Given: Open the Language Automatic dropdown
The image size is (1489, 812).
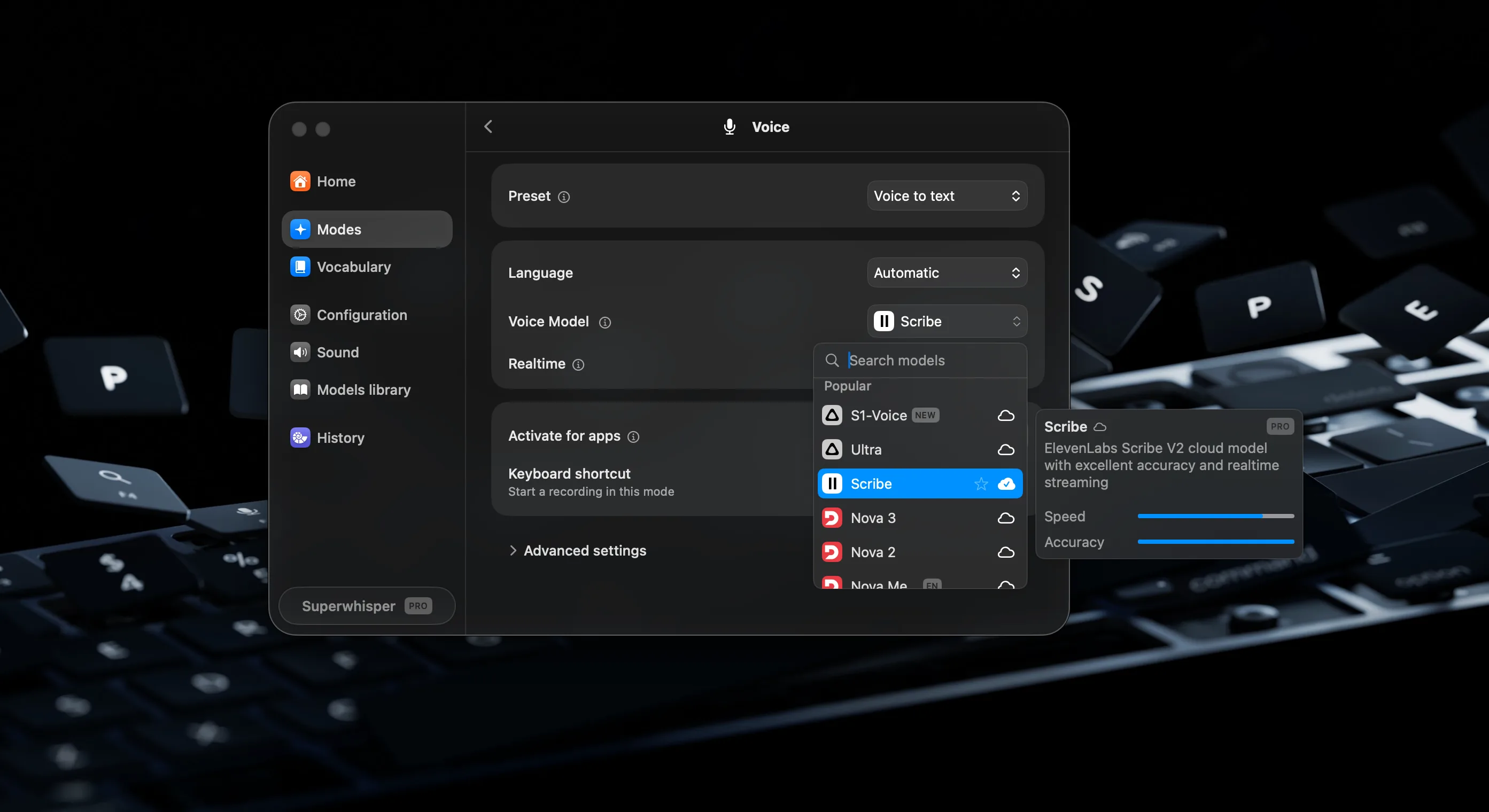Looking at the screenshot, I should coord(947,273).
